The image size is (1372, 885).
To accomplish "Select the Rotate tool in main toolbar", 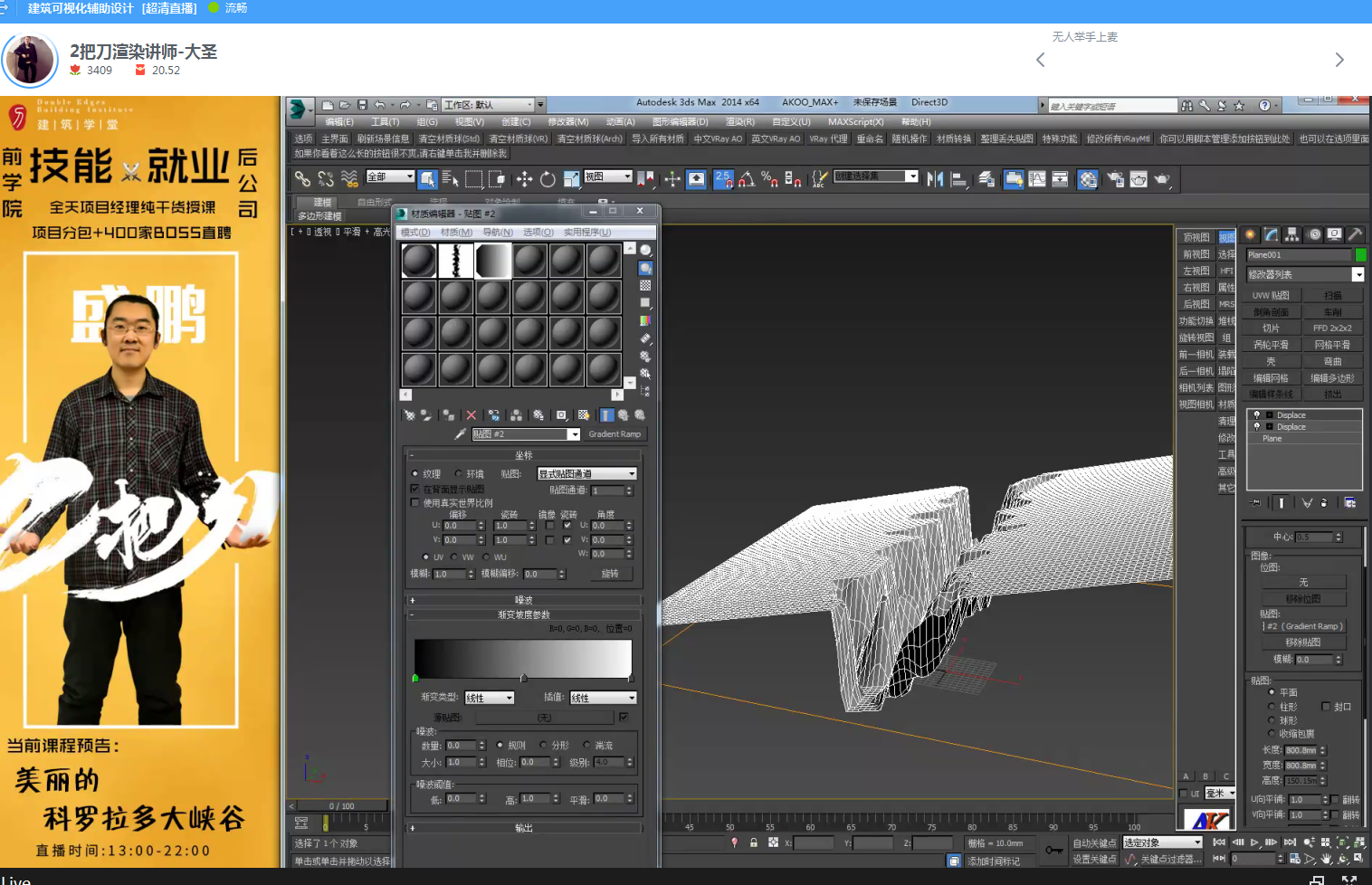I will click(x=548, y=179).
